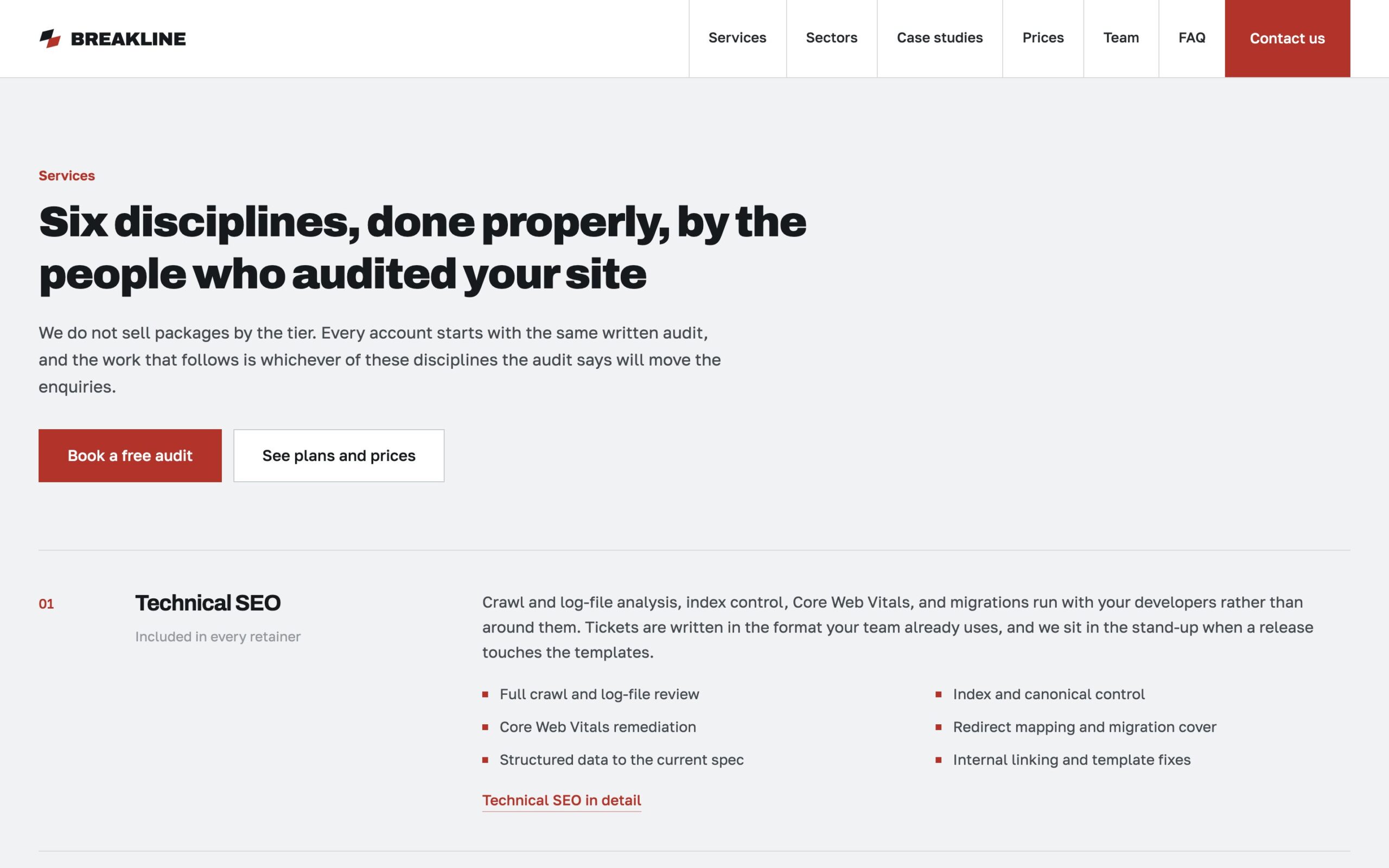
Task: Open the Case studies page
Action: pos(940,38)
